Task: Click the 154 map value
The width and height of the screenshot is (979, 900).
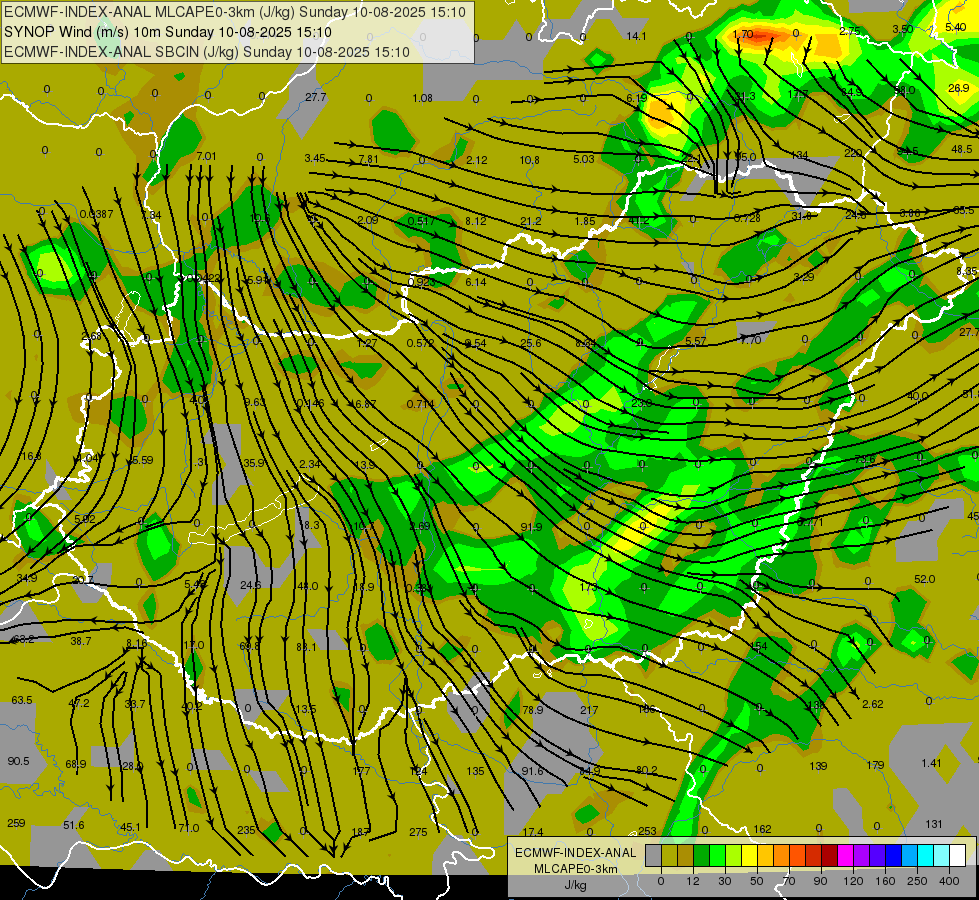Action: [x=759, y=646]
